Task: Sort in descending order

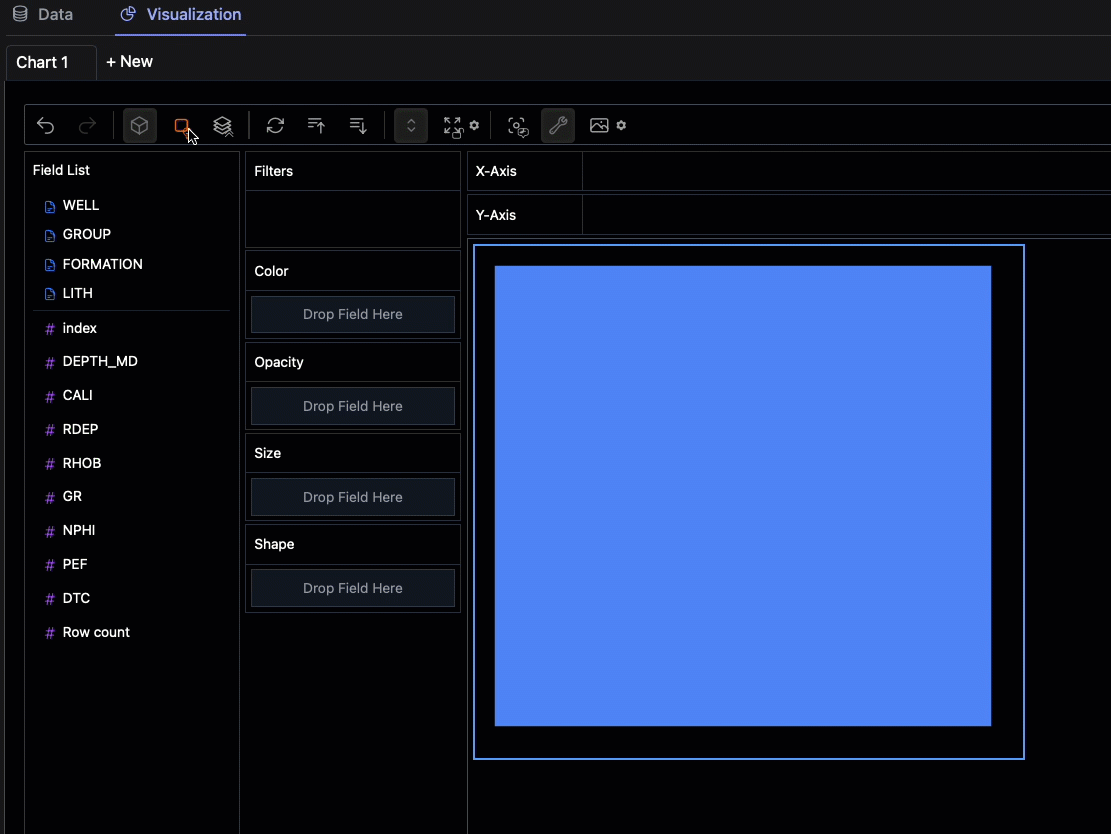Action: click(358, 126)
